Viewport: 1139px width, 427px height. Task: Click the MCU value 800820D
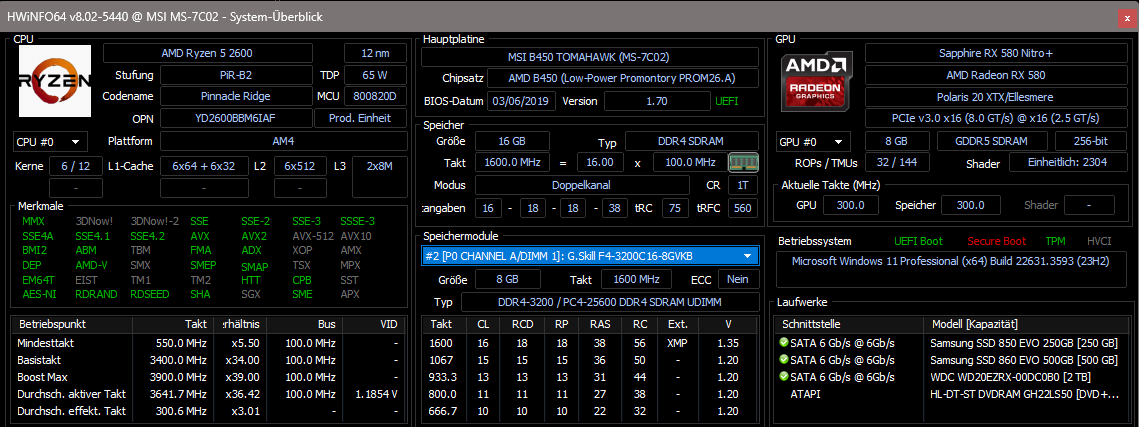pos(376,96)
